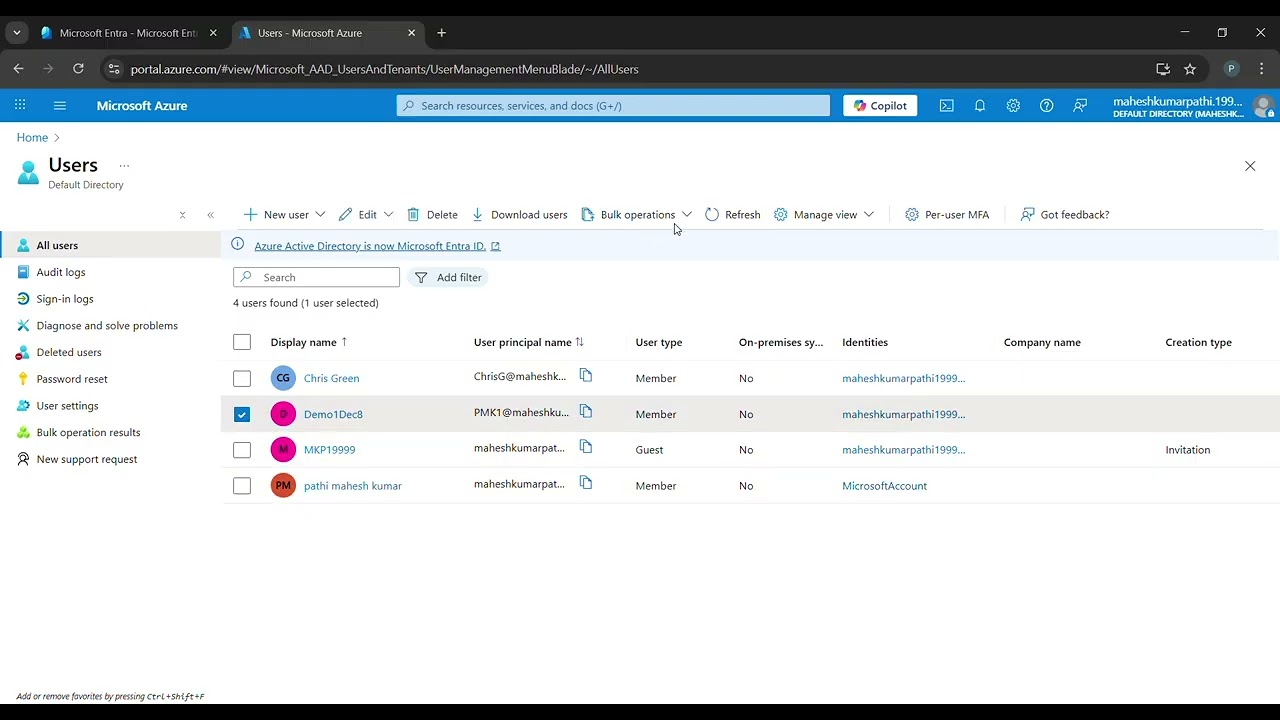Click the Delete trash icon
Image resolution: width=1280 pixels, height=720 pixels.
point(413,214)
